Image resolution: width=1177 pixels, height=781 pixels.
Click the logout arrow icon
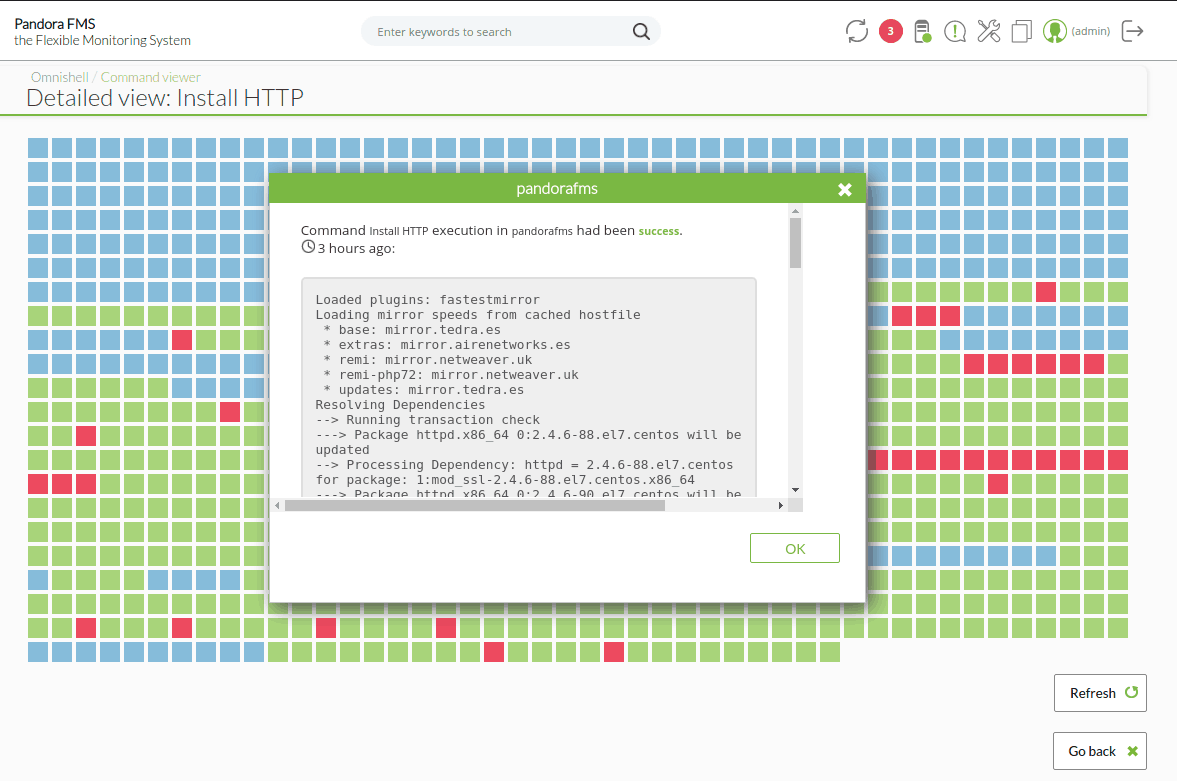pos(1132,32)
